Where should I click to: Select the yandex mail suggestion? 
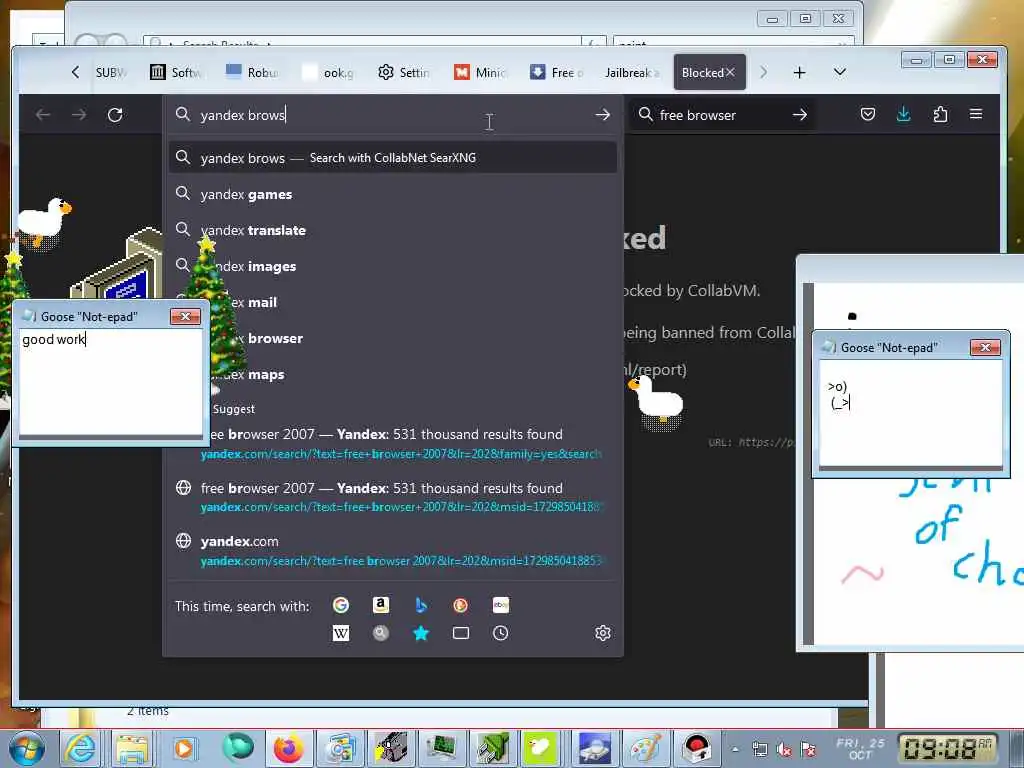[x=392, y=302]
